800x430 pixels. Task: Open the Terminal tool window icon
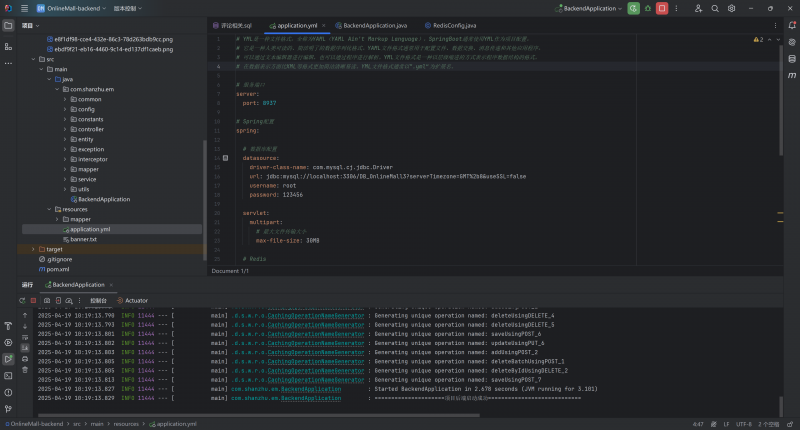coord(8,374)
